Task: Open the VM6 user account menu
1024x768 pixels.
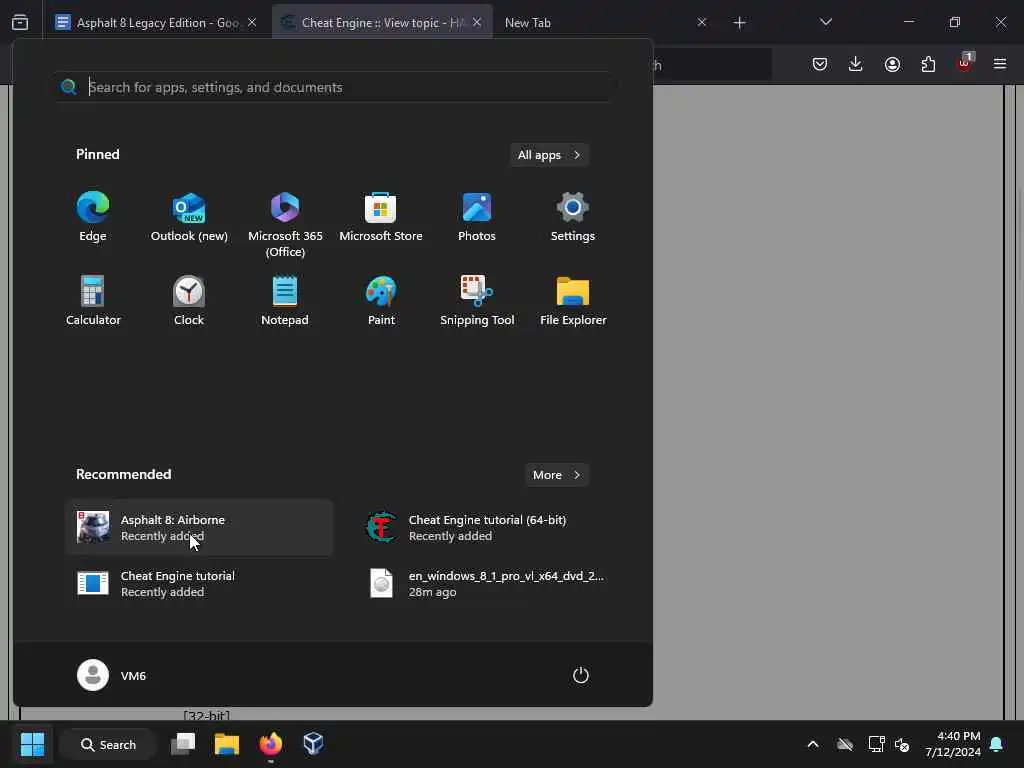Action: (x=112, y=675)
